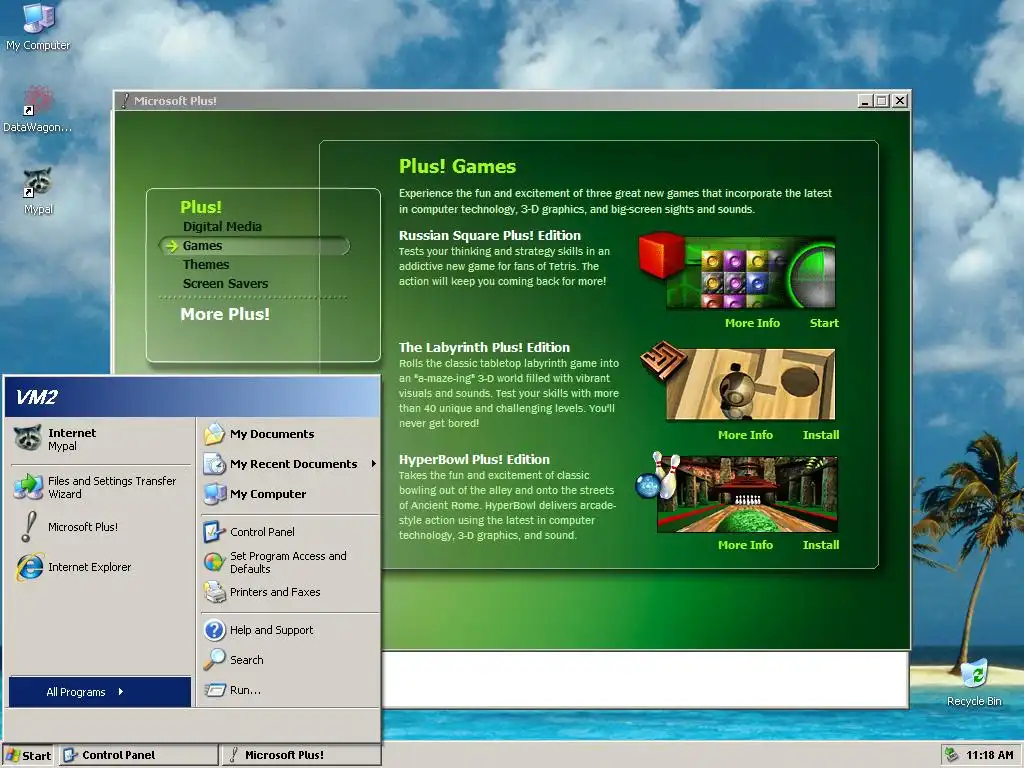The image size is (1024, 768).
Task: Click More Info for HyperBowl
Action: point(745,545)
